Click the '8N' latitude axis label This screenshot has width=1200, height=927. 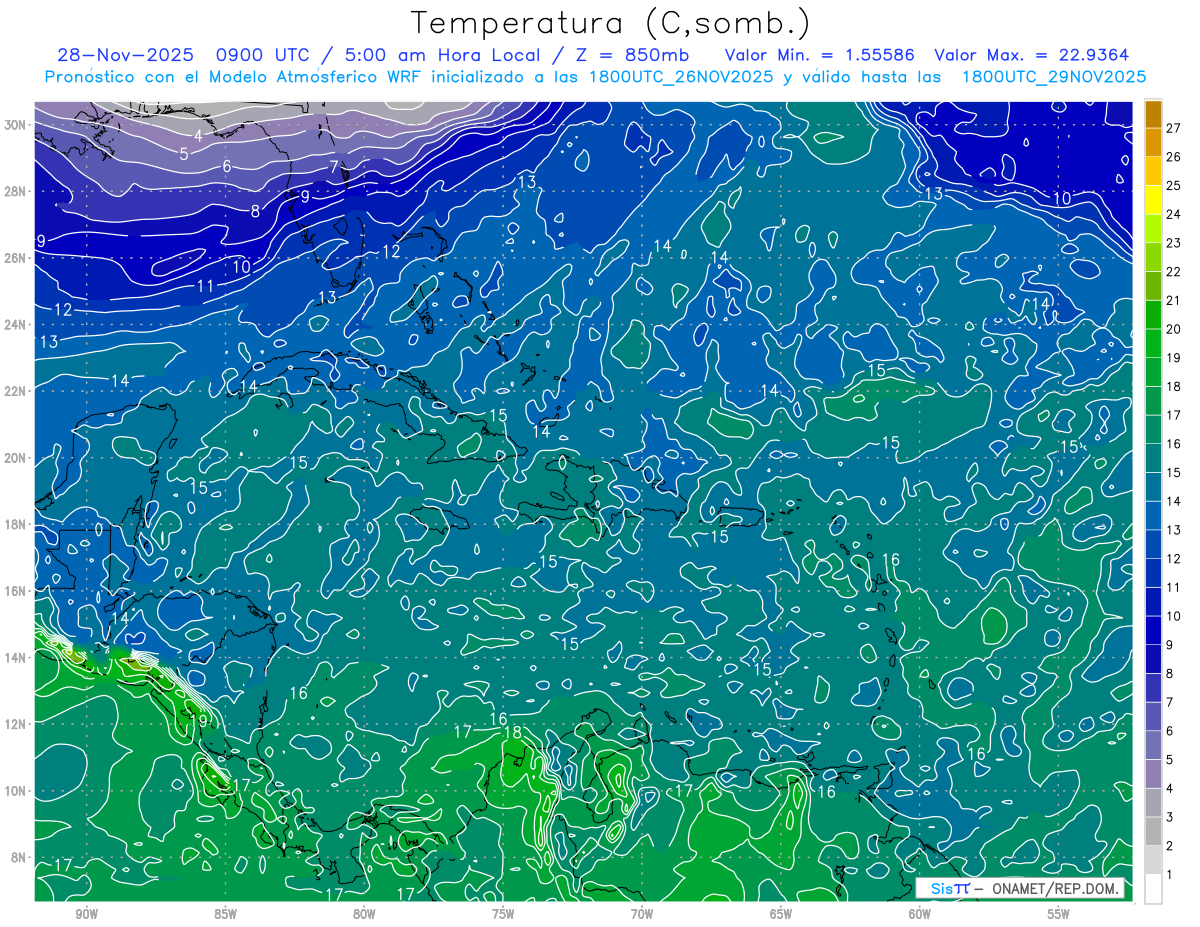20,857
